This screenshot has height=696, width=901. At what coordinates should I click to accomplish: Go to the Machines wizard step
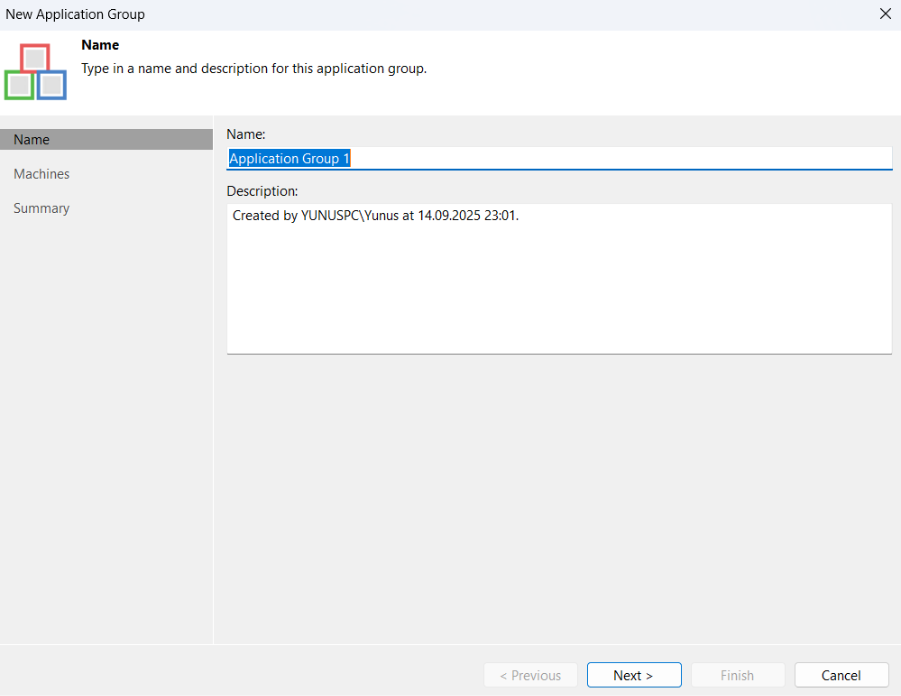click(42, 174)
